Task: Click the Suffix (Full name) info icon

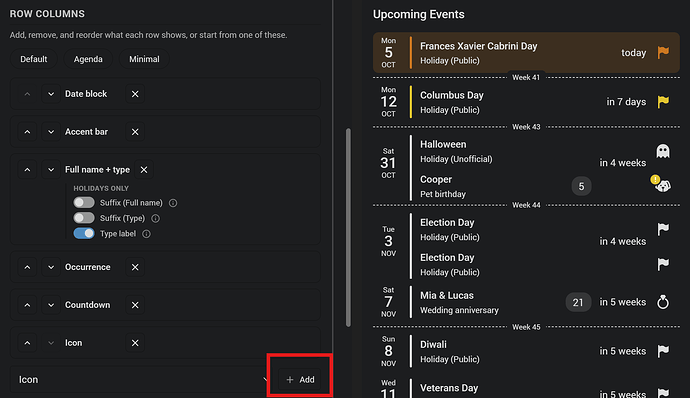Action: [x=173, y=203]
